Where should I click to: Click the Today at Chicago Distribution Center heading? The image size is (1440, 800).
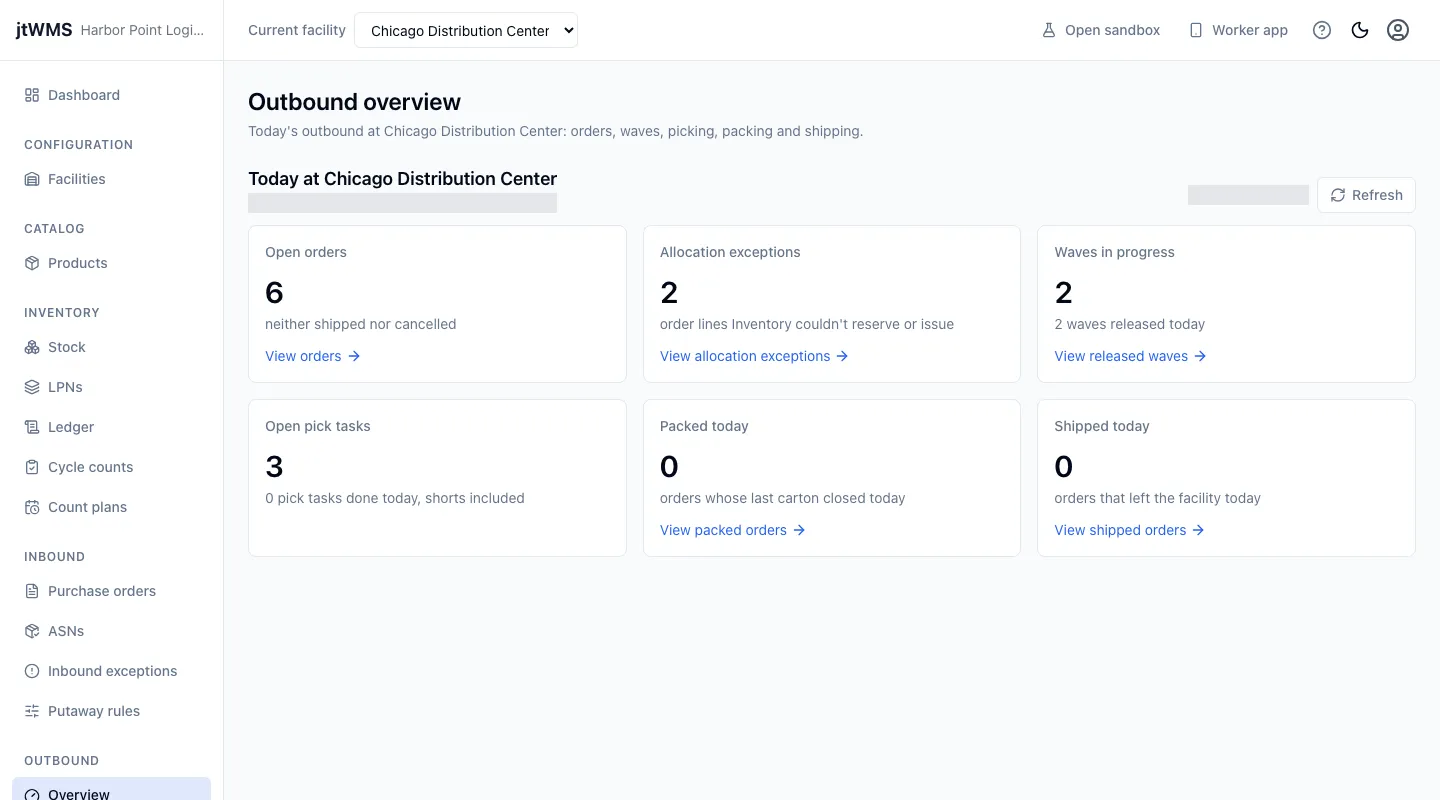click(x=402, y=179)
